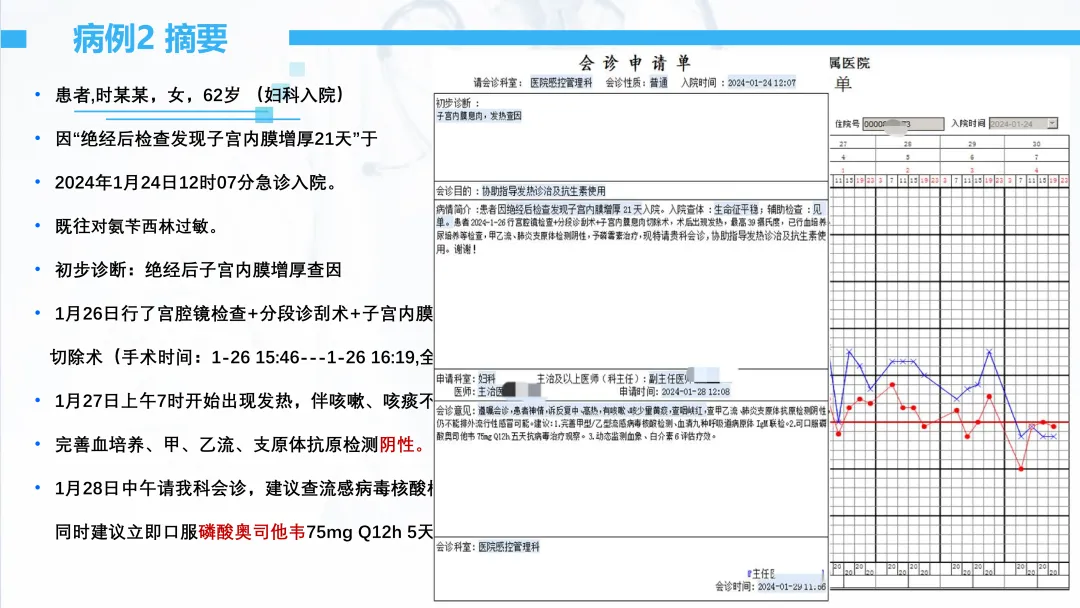Click bullet text 患者,时某某，女，62岁

(147, 95)
